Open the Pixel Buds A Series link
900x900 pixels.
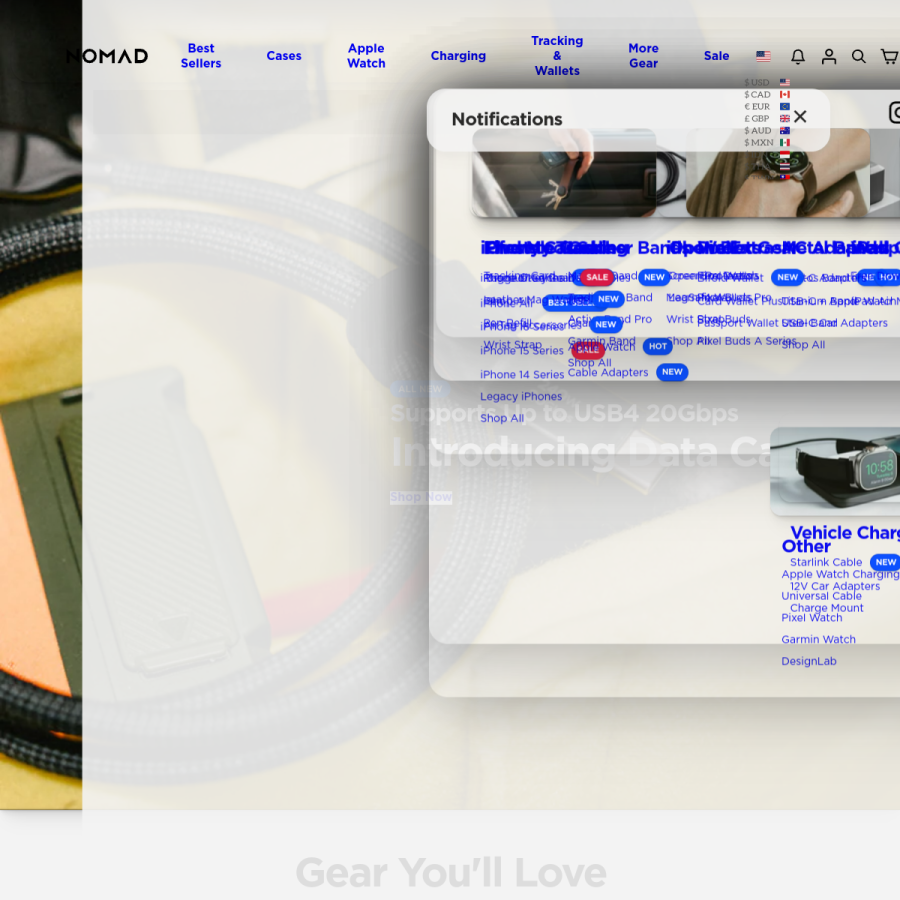(x=747, y=341)
